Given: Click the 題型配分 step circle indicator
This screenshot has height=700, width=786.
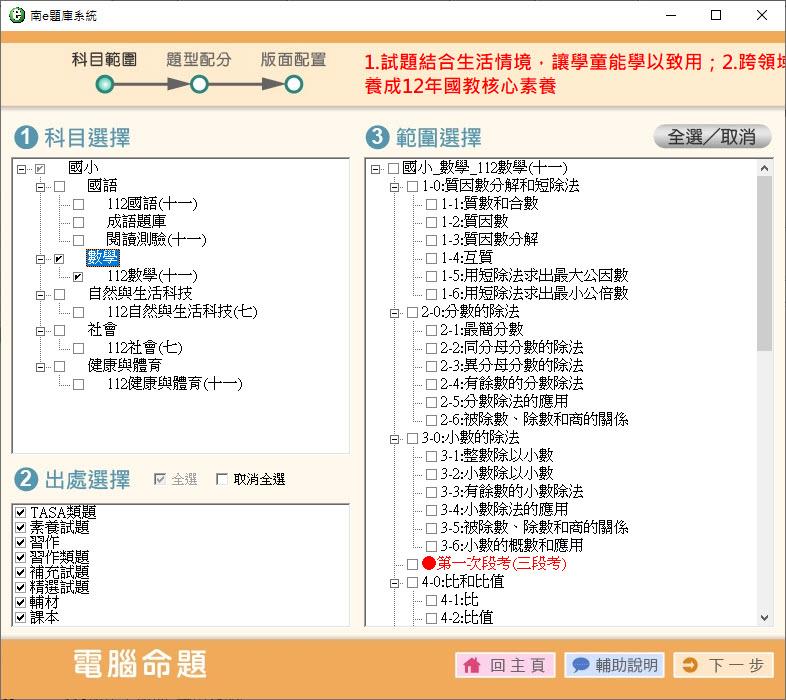Looking at the screenshot, I should tap(199, 85).
